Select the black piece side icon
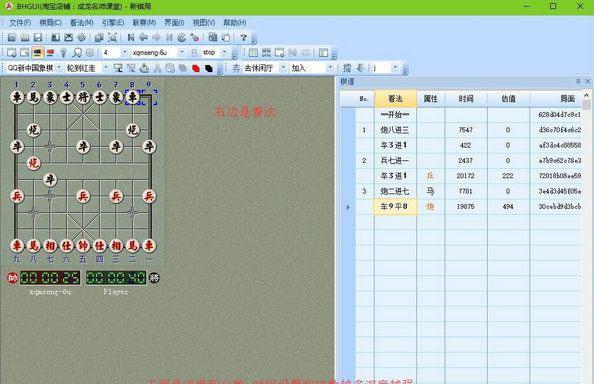 [209, 68]
